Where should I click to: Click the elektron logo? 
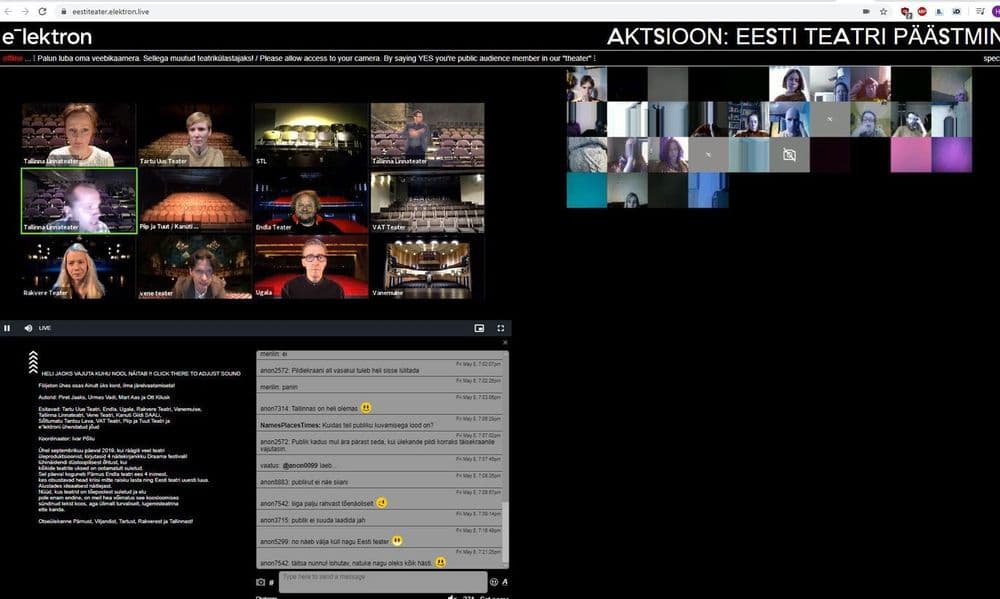click(47, 37)
